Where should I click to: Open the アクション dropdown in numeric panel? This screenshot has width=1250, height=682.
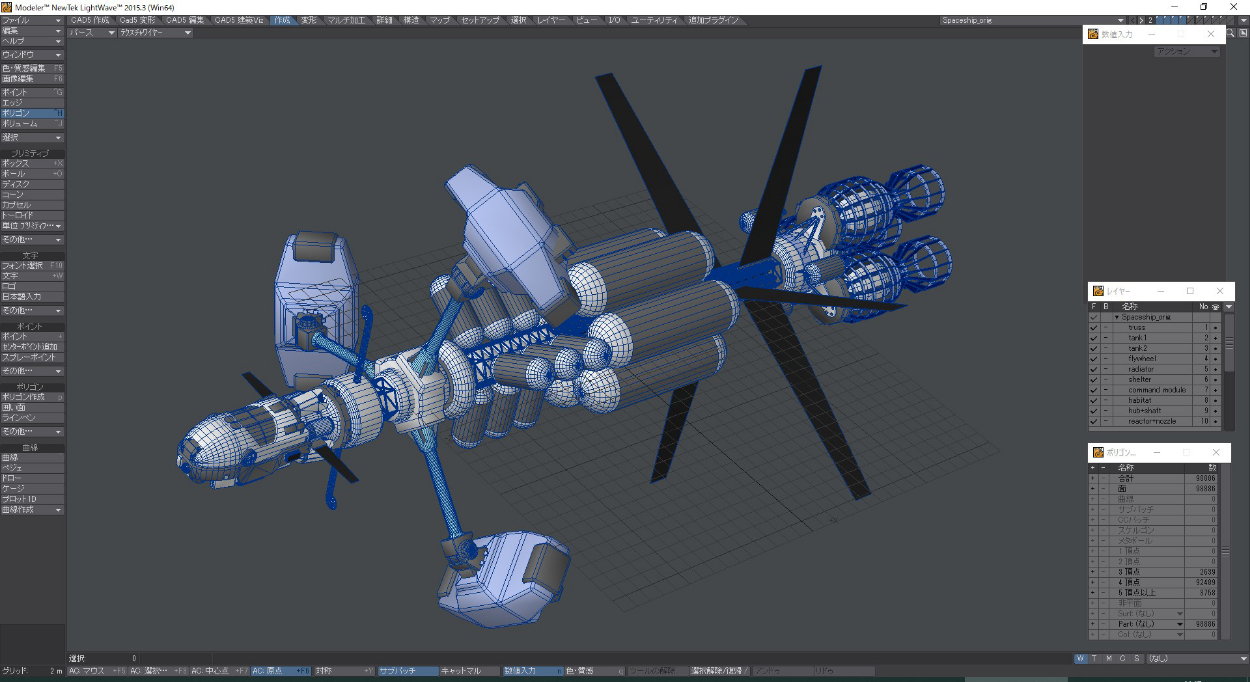pos(1186,52)
